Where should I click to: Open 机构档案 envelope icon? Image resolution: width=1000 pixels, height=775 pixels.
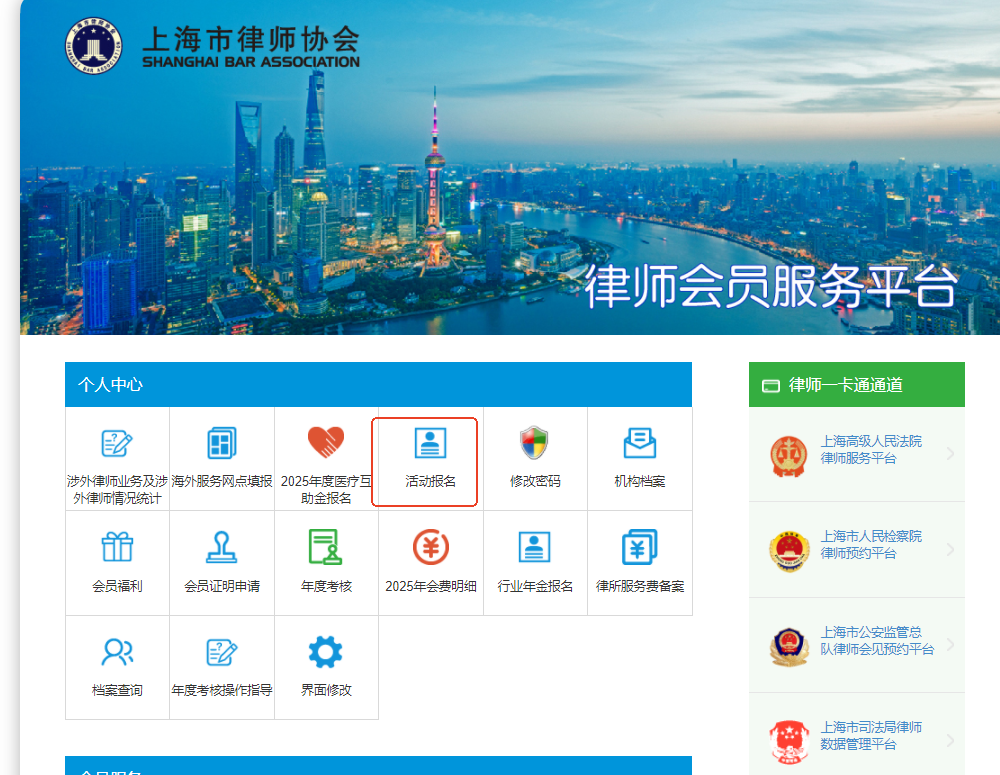(x=639, y=443)
